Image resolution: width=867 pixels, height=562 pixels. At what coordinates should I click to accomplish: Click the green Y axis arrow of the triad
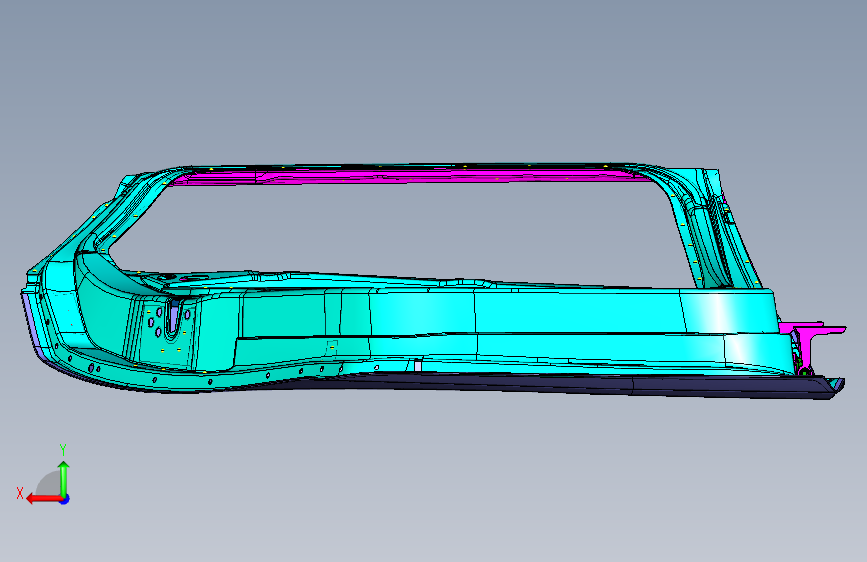[x=64, y=480]
